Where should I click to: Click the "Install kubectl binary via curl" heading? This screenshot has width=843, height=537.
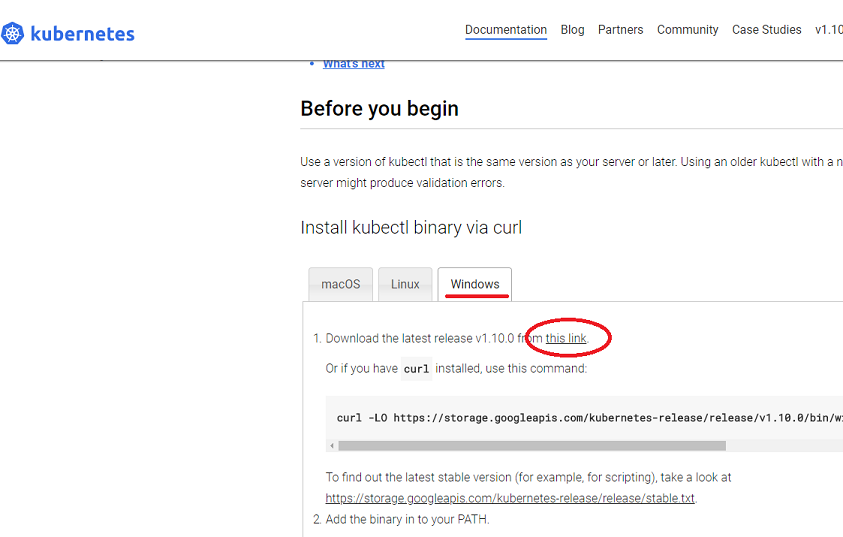click(411, 228)
